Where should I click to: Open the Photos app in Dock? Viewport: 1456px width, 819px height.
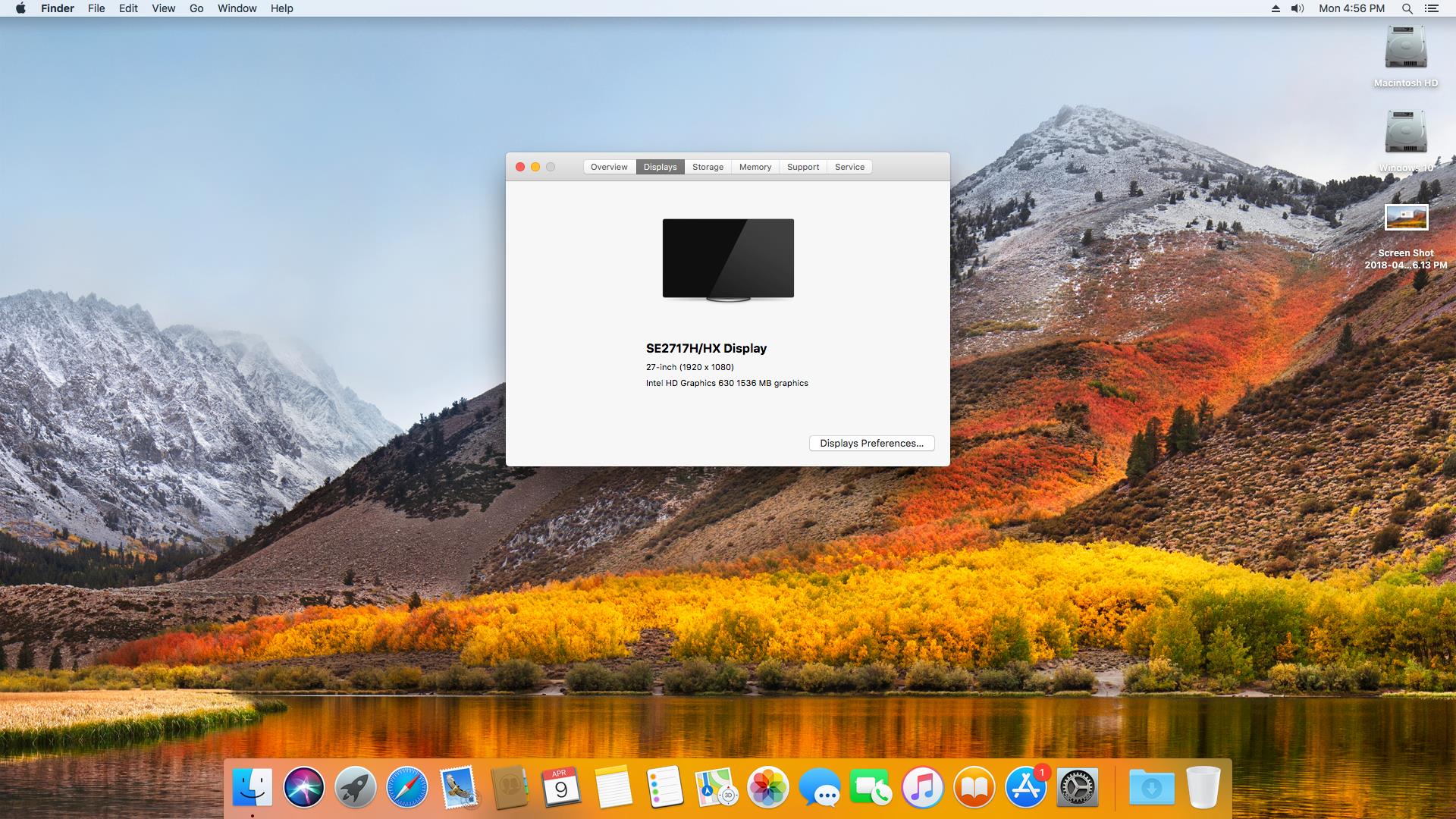coord(767,787)
